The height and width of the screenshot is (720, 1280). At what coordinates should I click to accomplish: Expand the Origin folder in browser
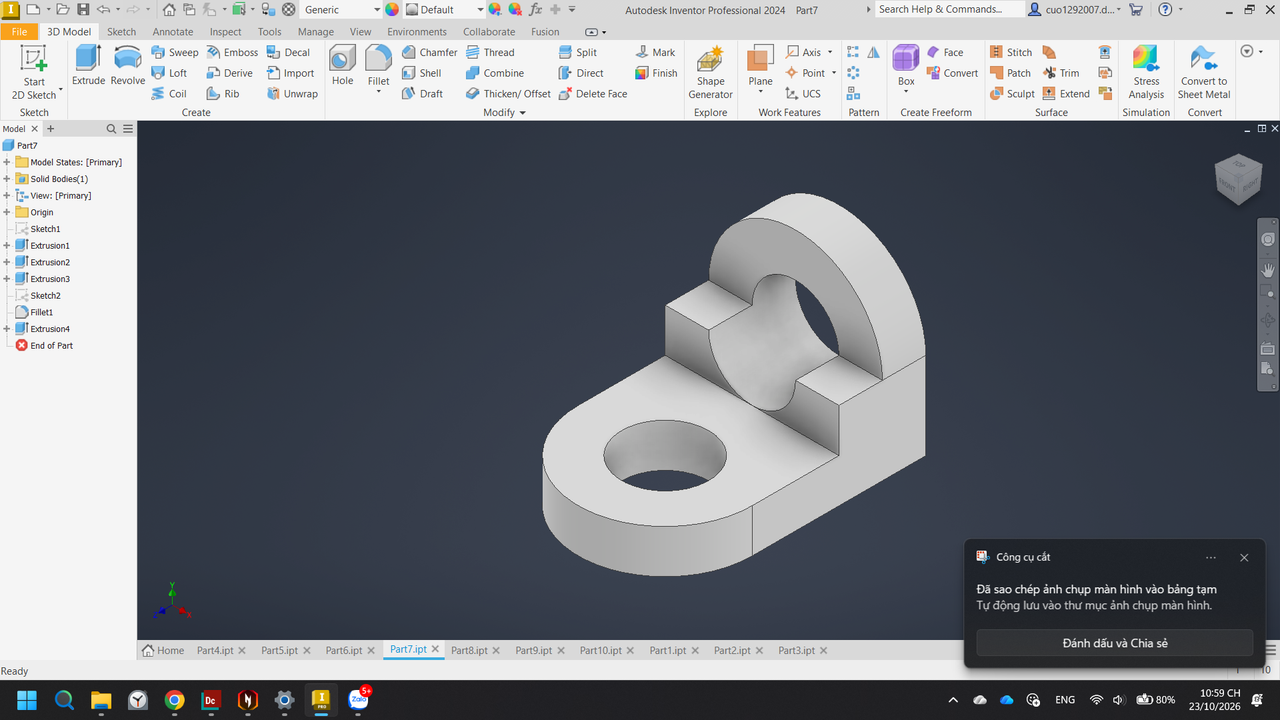(7, 212)
